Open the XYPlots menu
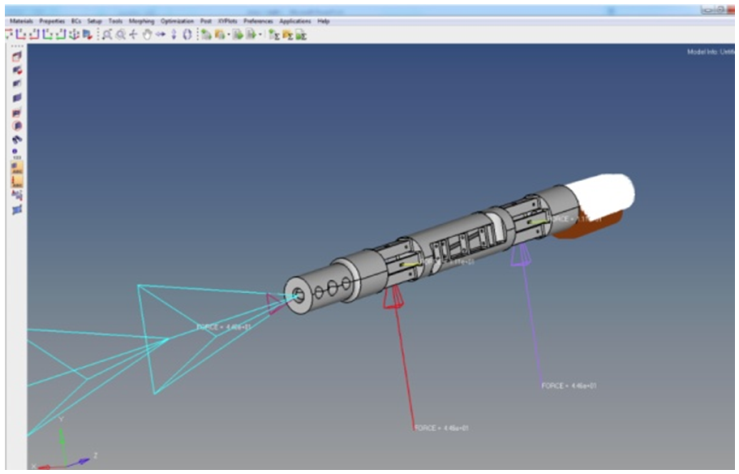 tap(229, 21)
